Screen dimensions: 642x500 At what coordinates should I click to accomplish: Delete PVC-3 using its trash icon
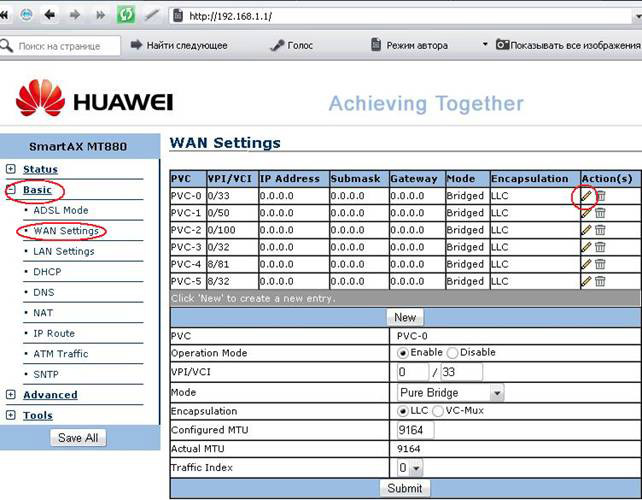(x=600, y=247)
